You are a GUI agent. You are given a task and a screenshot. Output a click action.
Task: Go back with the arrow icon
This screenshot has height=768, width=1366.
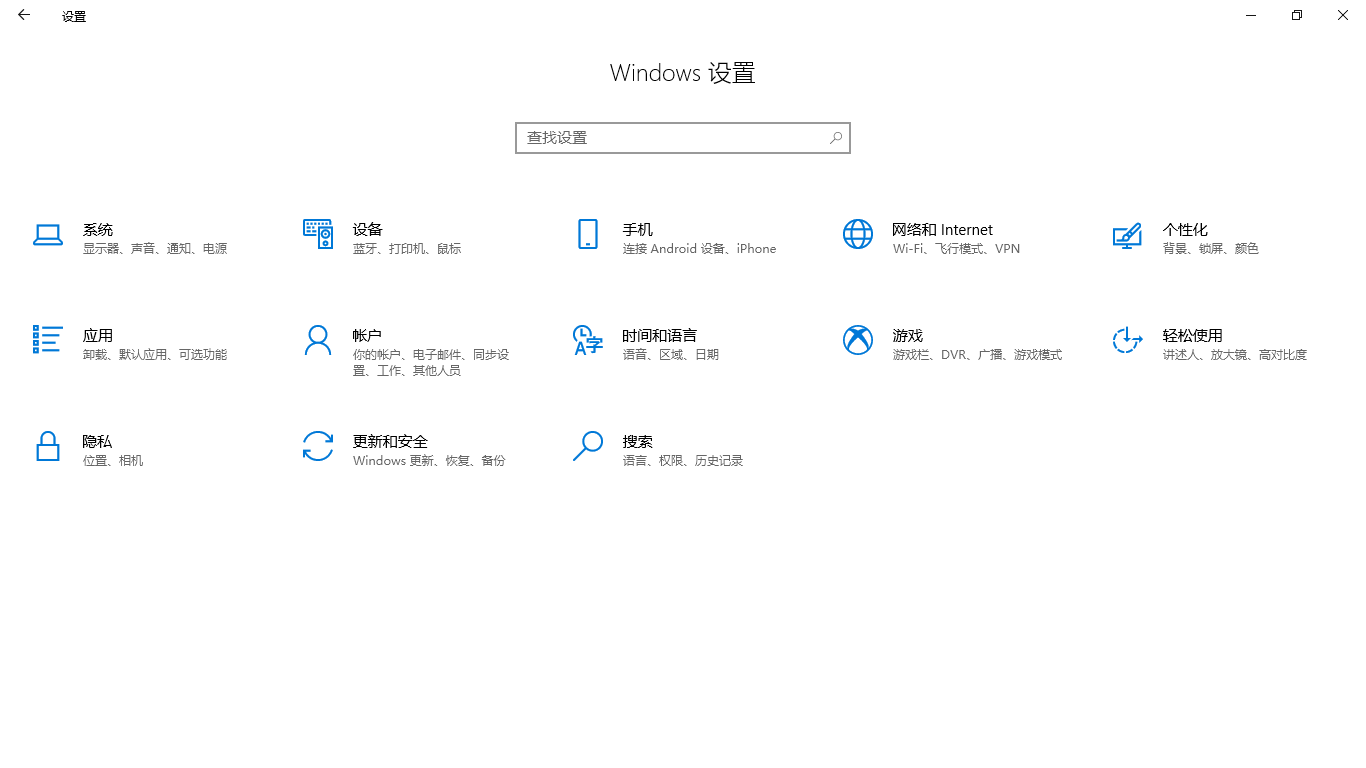tap(24, 15)
